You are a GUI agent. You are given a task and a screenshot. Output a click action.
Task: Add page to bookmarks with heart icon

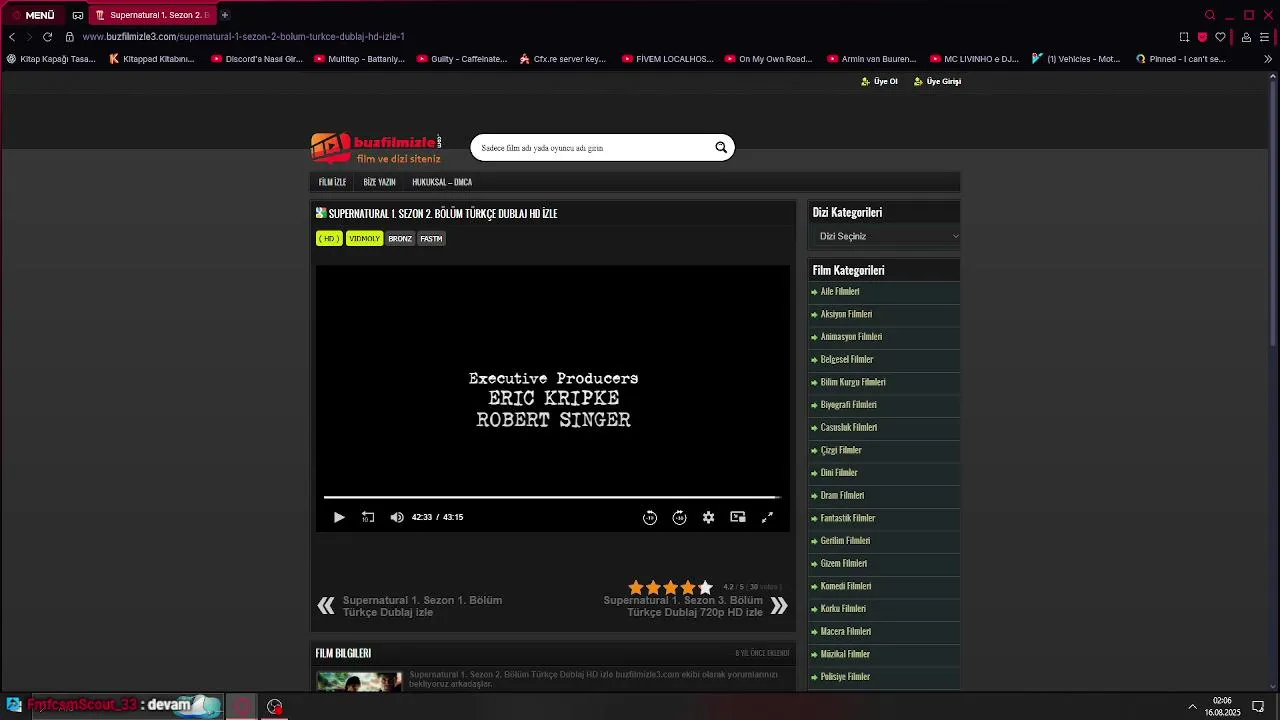coord(1220,37)
